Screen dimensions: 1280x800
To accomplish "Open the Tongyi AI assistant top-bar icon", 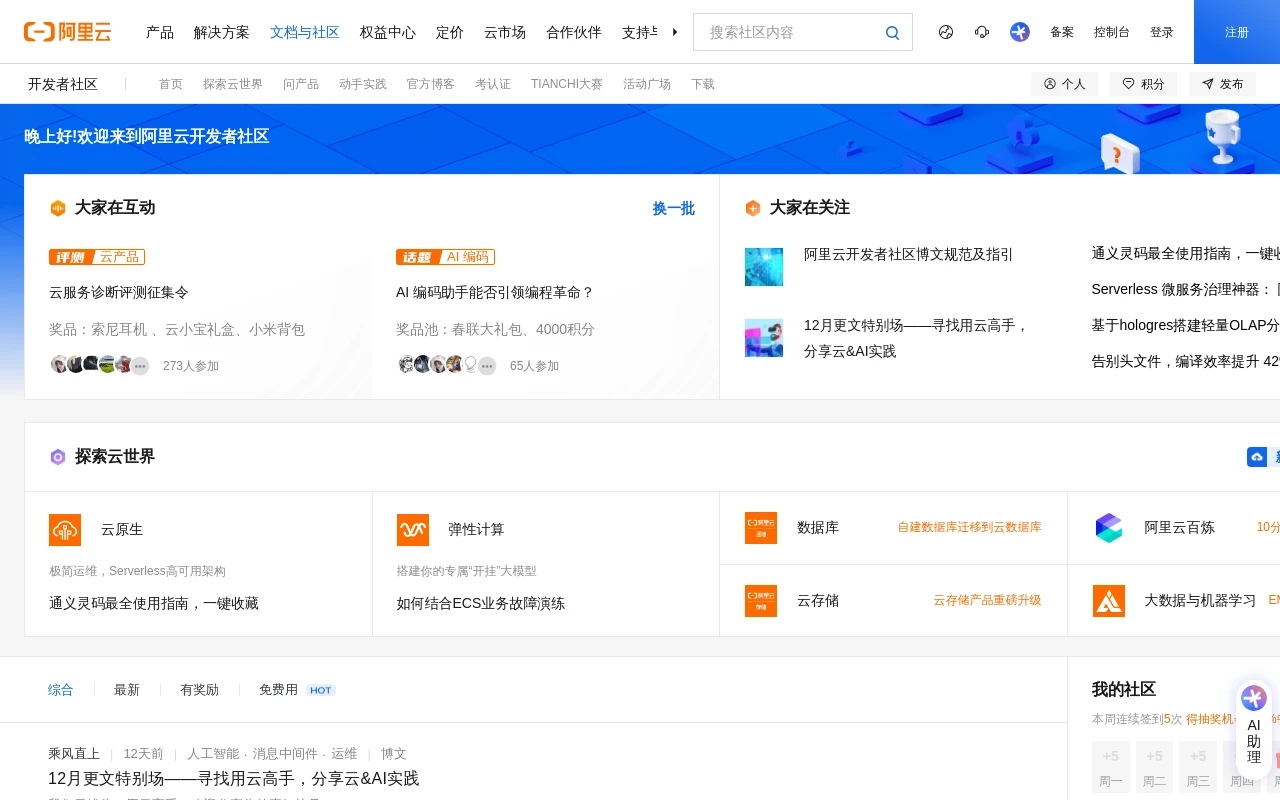I will (1020, 32).
